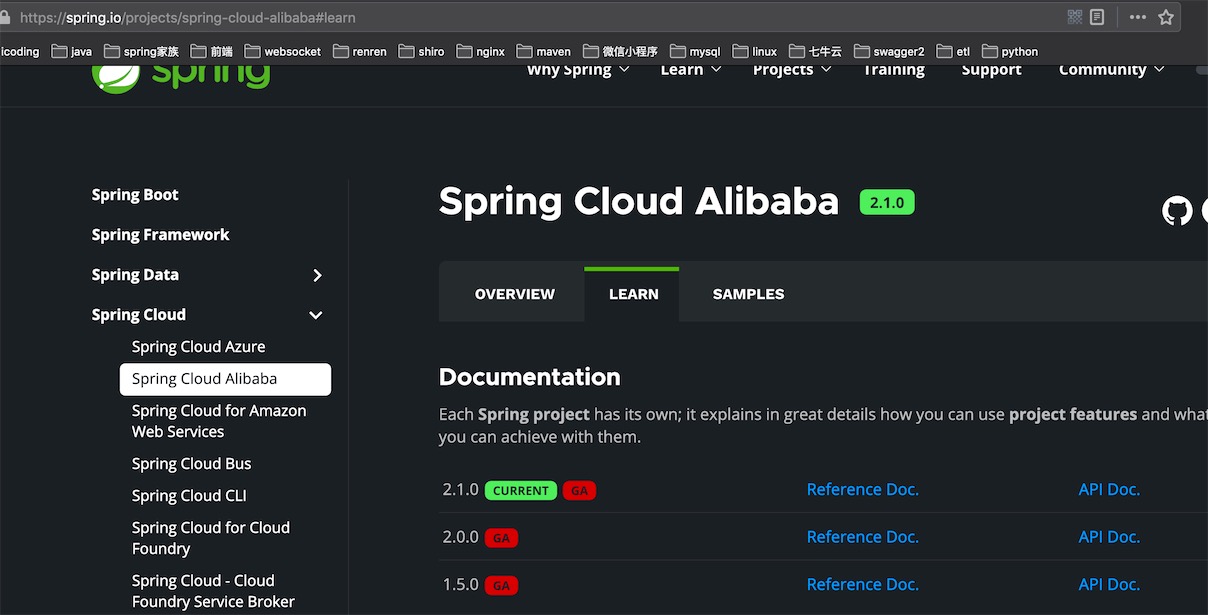Viewport: 1208px width, 615px height.
Task: Select Spring Cloud Alibaba in sidebar
Action: click(225, 379)
